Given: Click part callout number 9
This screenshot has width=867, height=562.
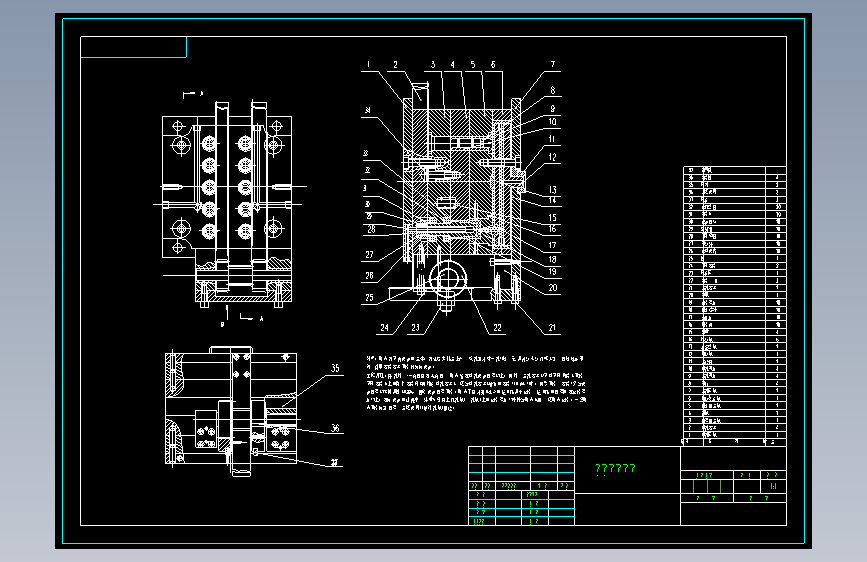Looking at the screenshot, I should [552, 109].
